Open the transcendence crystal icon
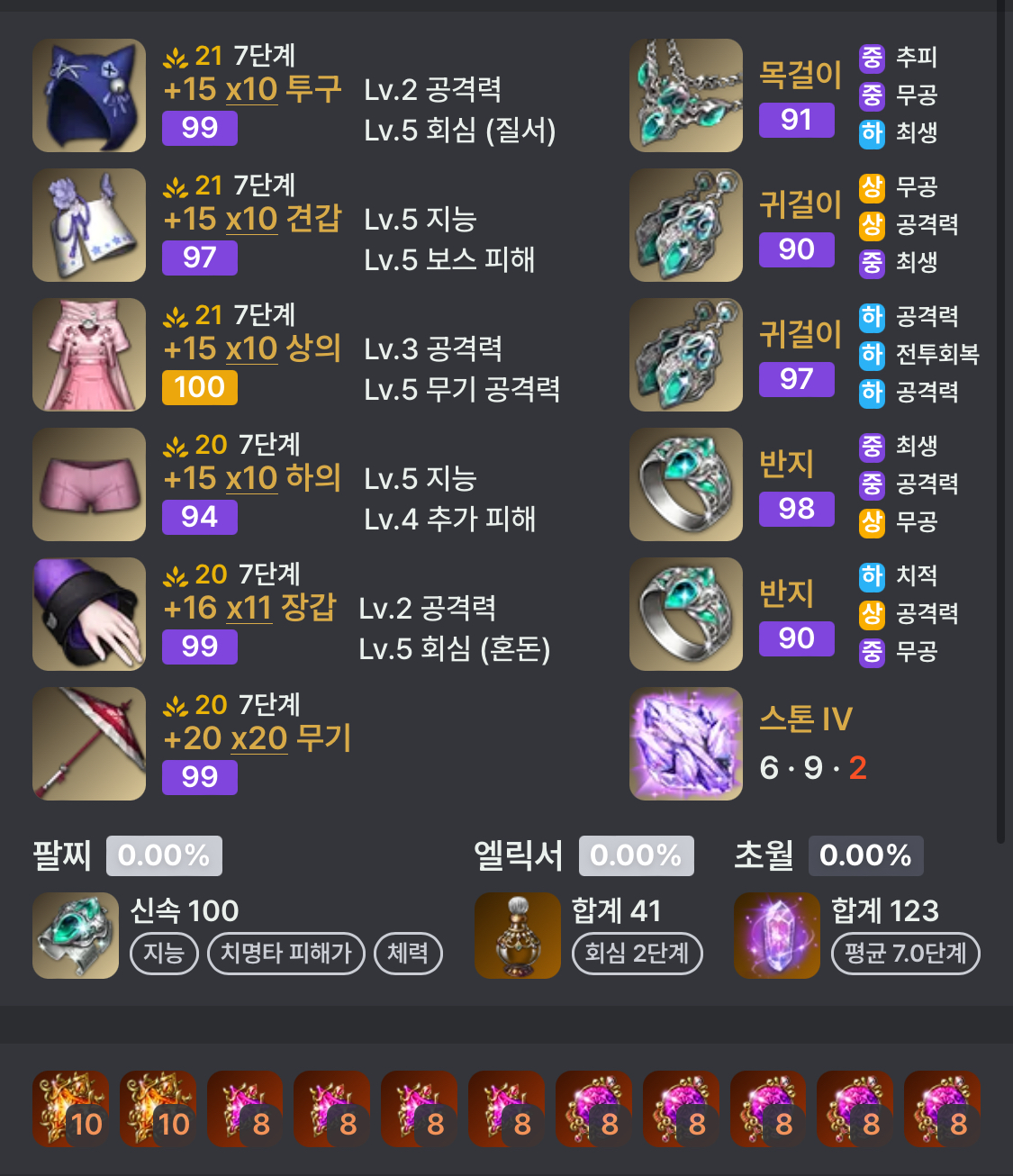Image resolution: width=1013 pixels, height=1176 pixels. (x=777, y=936)
